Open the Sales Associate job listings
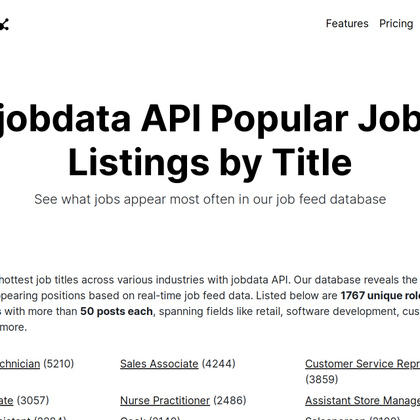The height and width of the screenshot is (420, 420). tap(159, 364)
